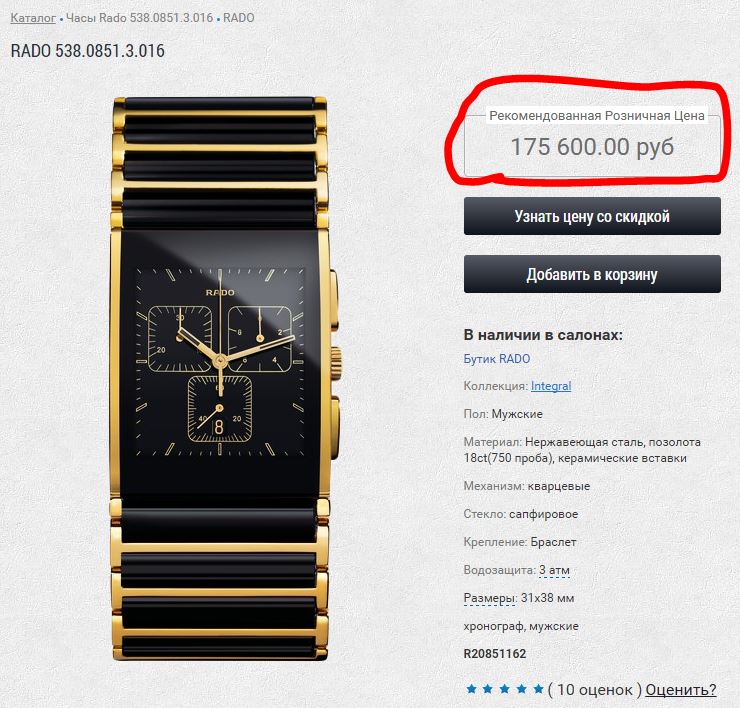
Task: Click the second rating star
Action: [x=488, y=689]
